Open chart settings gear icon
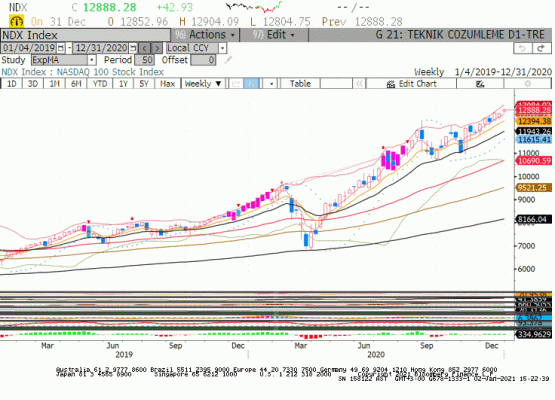Viewport: 555px width, 400px height. 527,84
